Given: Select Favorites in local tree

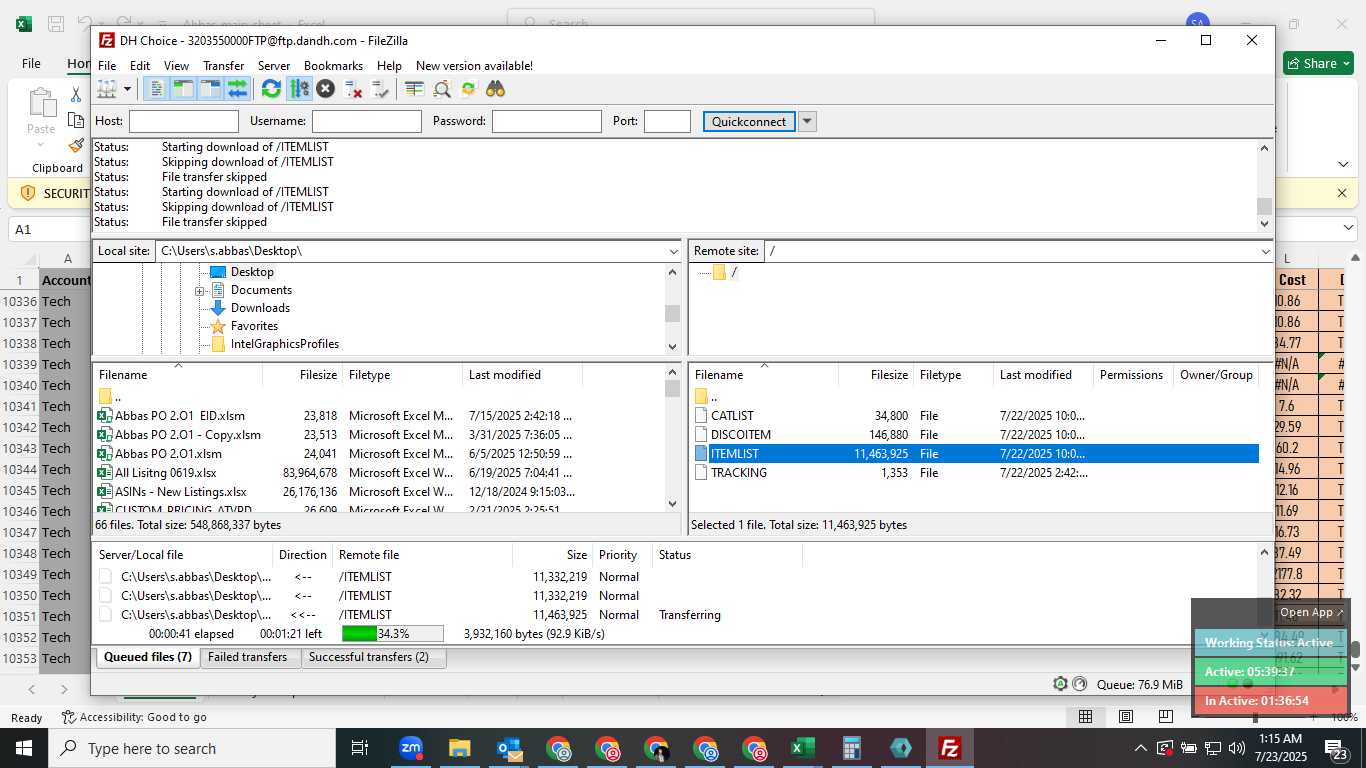Looking at the screenshot, I should coord(254,326).
